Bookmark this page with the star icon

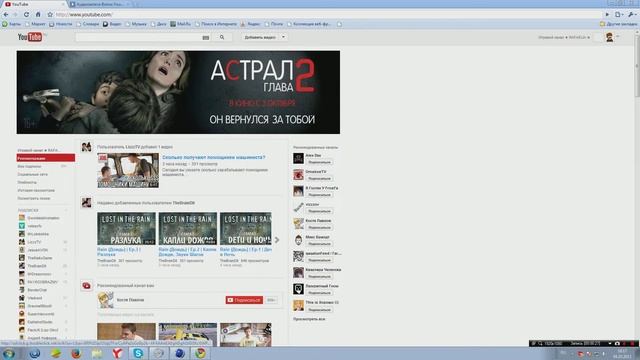click(x=50, y=14)
